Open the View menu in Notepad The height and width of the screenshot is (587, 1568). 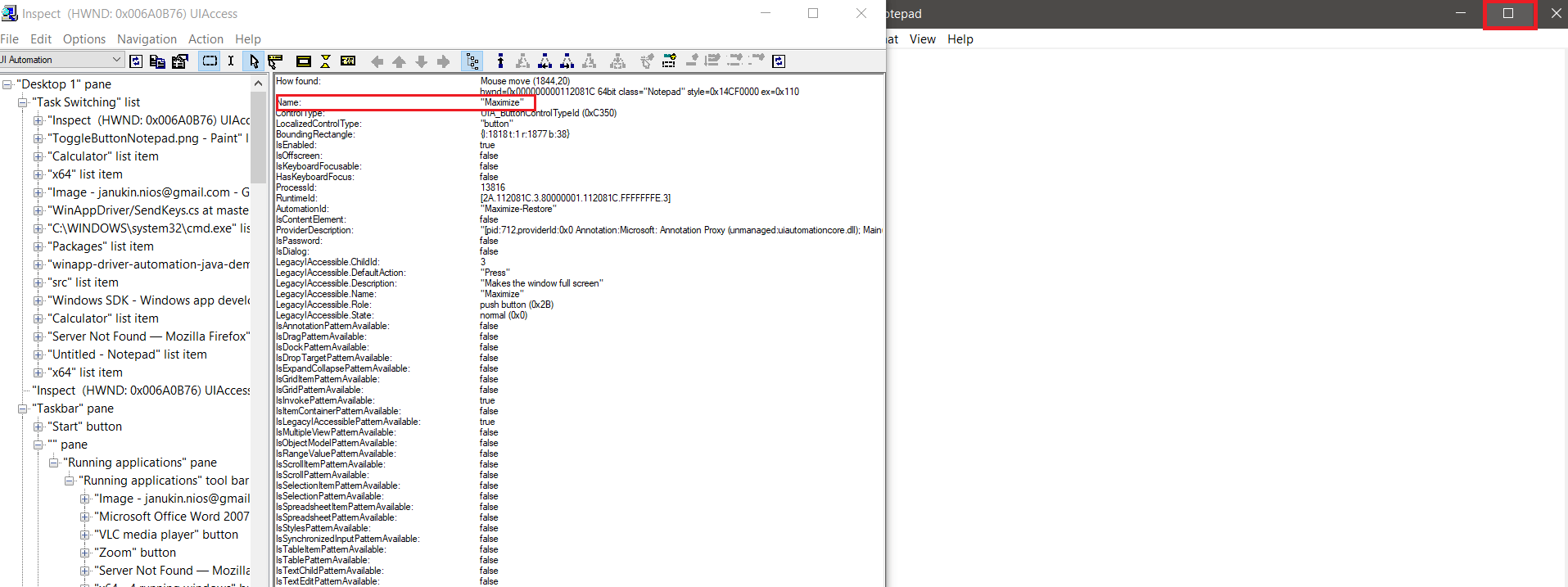tap(922, 39)
